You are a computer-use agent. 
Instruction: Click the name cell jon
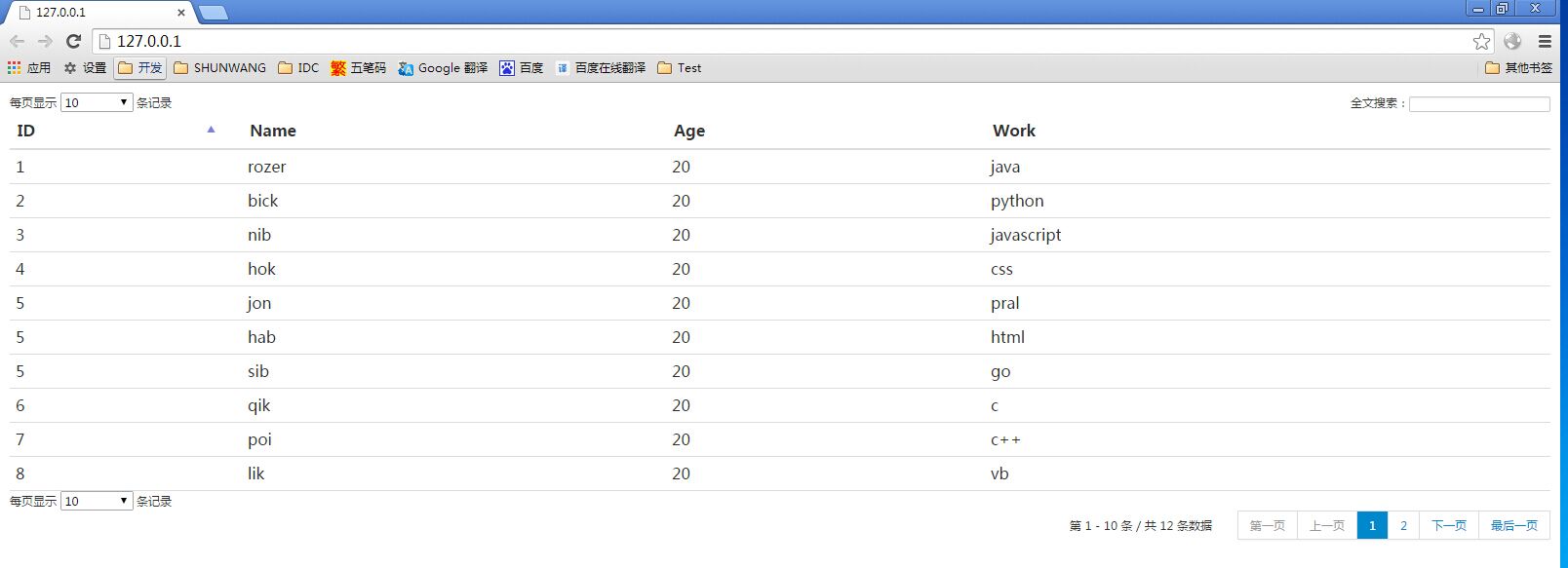click(259, 303)
